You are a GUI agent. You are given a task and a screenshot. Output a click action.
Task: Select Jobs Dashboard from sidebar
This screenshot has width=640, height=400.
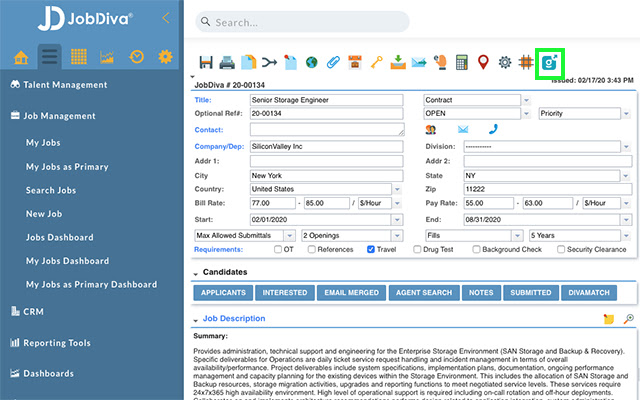pos(59,237)
